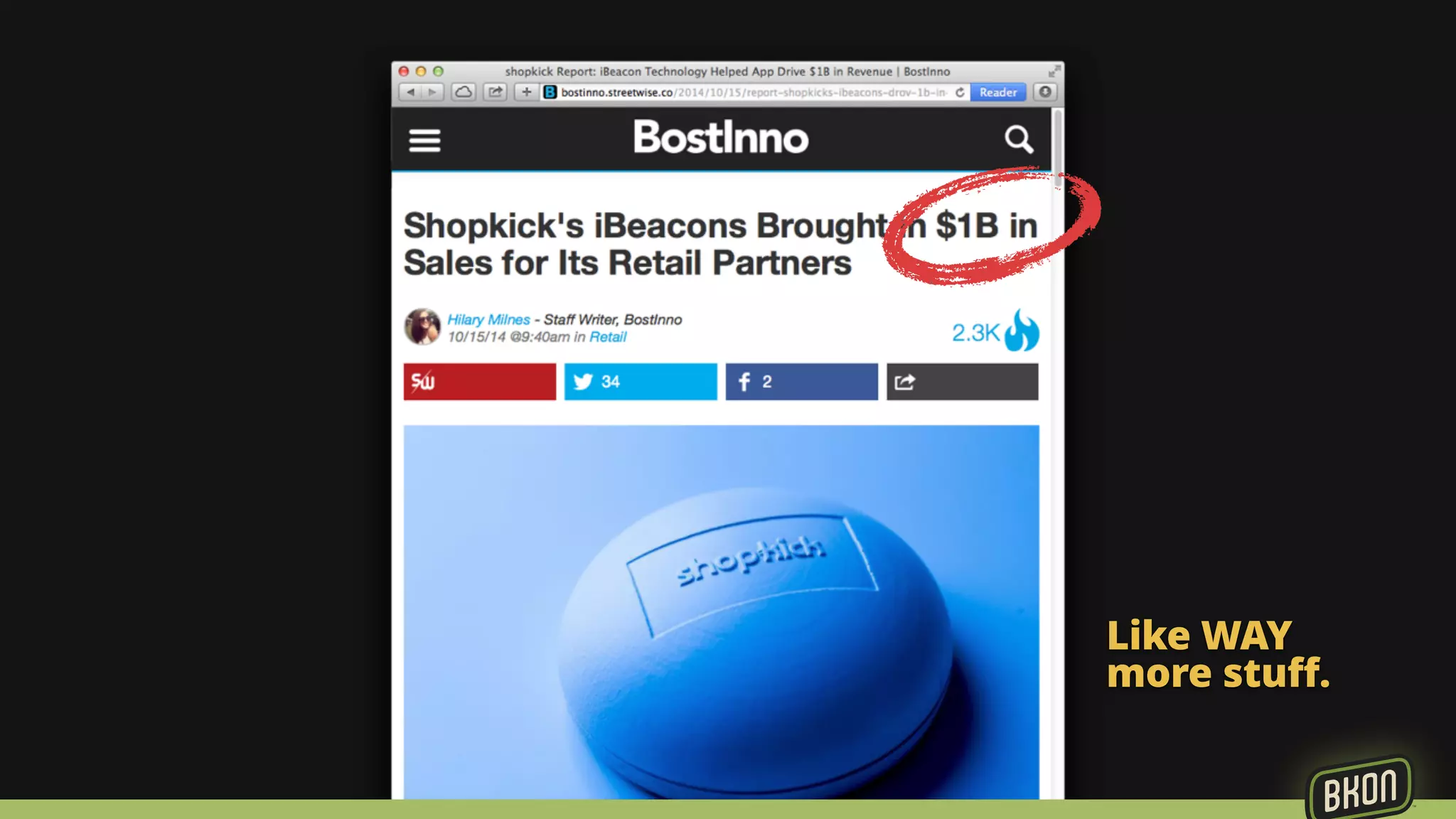Go forward with the browser forward arrow

pos(433,92)
